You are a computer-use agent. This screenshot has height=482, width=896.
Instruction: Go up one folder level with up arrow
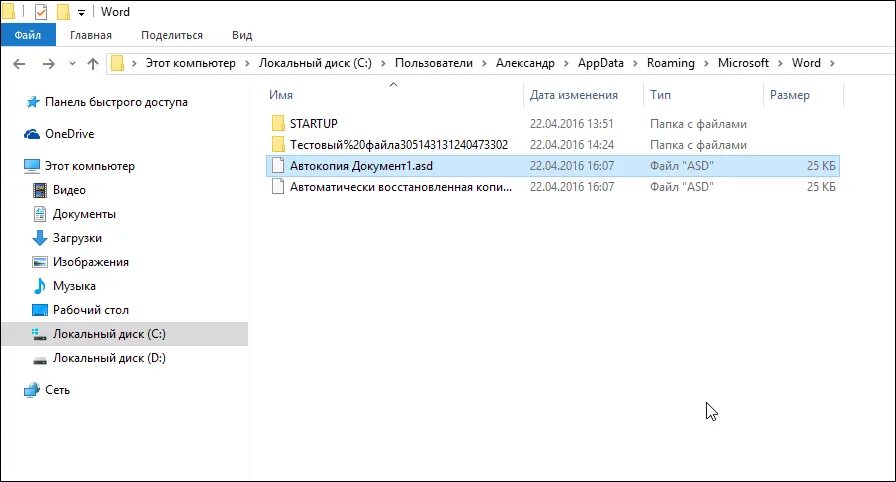click(93, 63)
